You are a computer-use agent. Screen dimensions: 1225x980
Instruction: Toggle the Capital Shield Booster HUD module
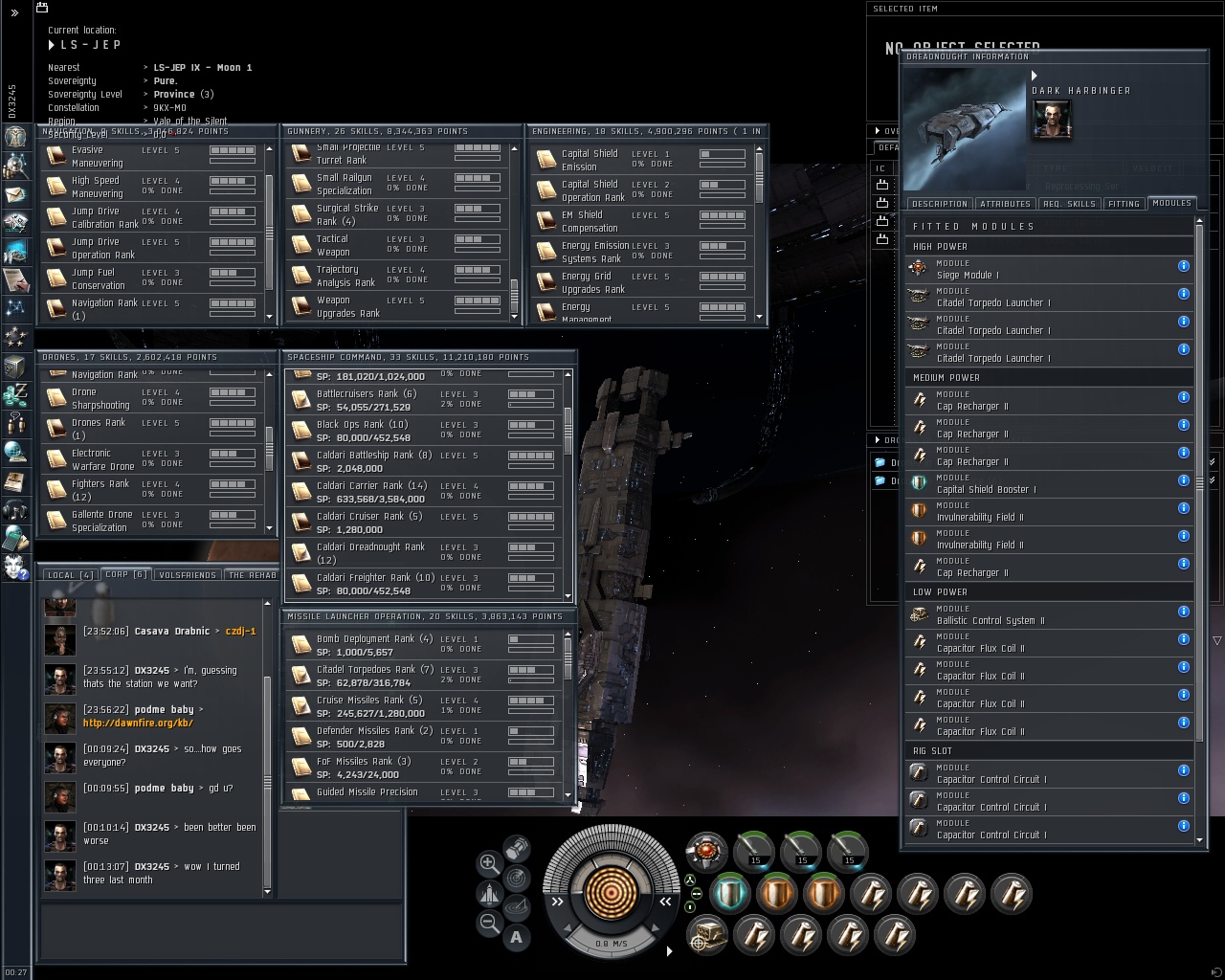731,894
